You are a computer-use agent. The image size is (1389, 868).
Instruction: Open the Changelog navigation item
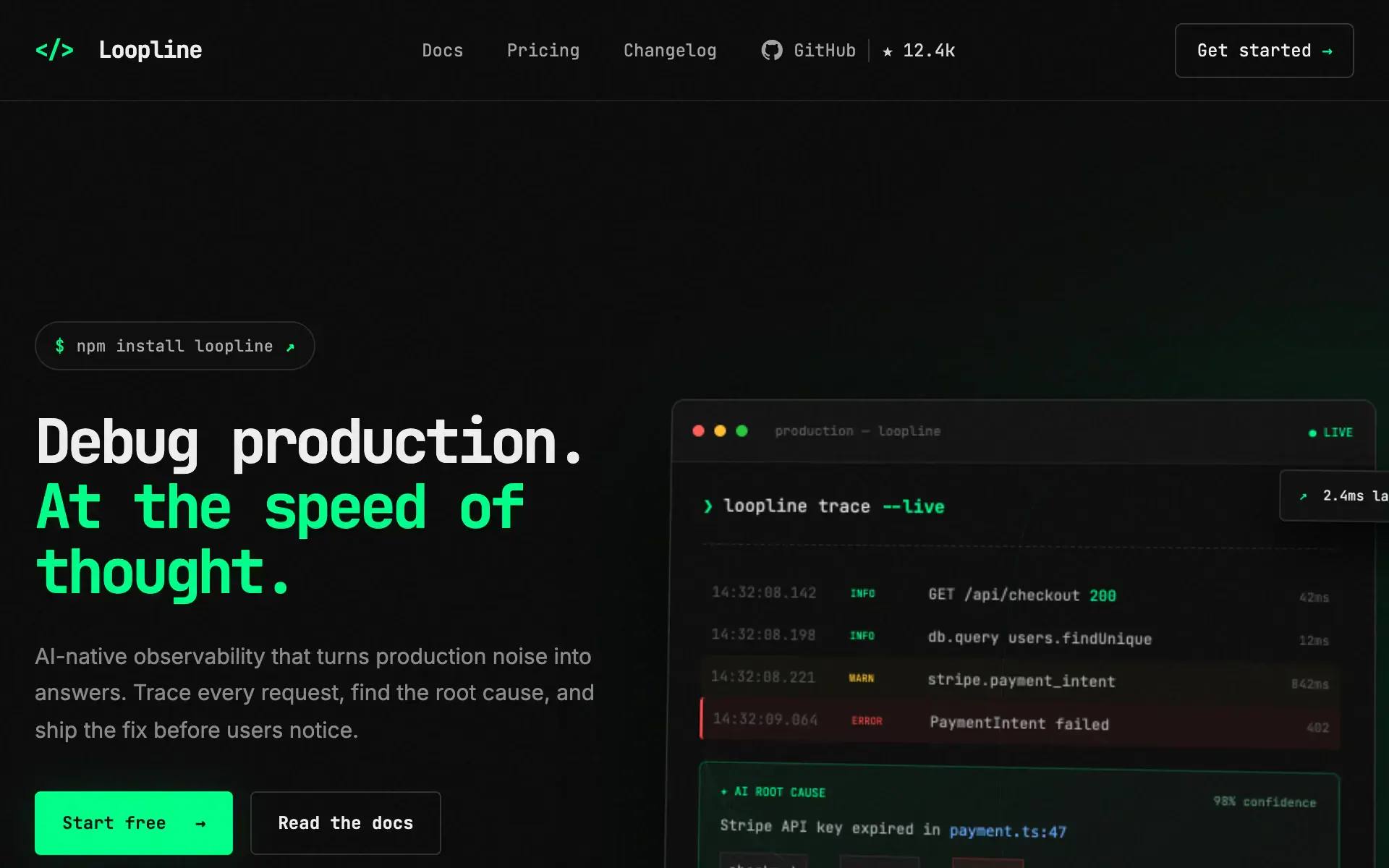tap(670, 51)
